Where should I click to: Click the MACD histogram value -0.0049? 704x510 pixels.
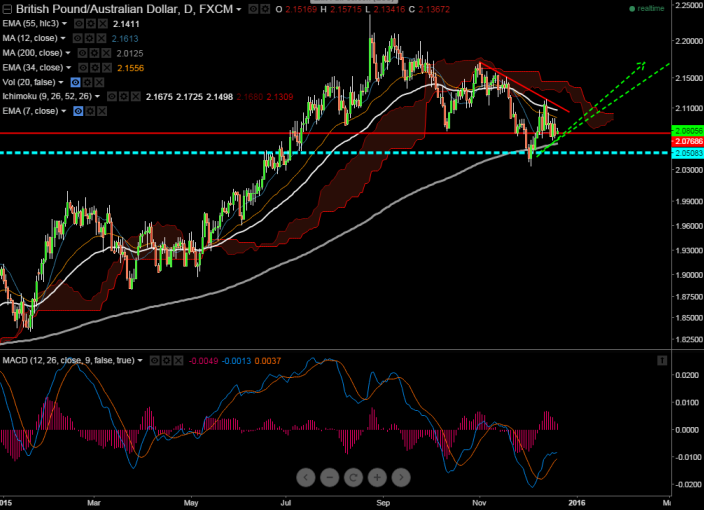[x=203, y=361]
